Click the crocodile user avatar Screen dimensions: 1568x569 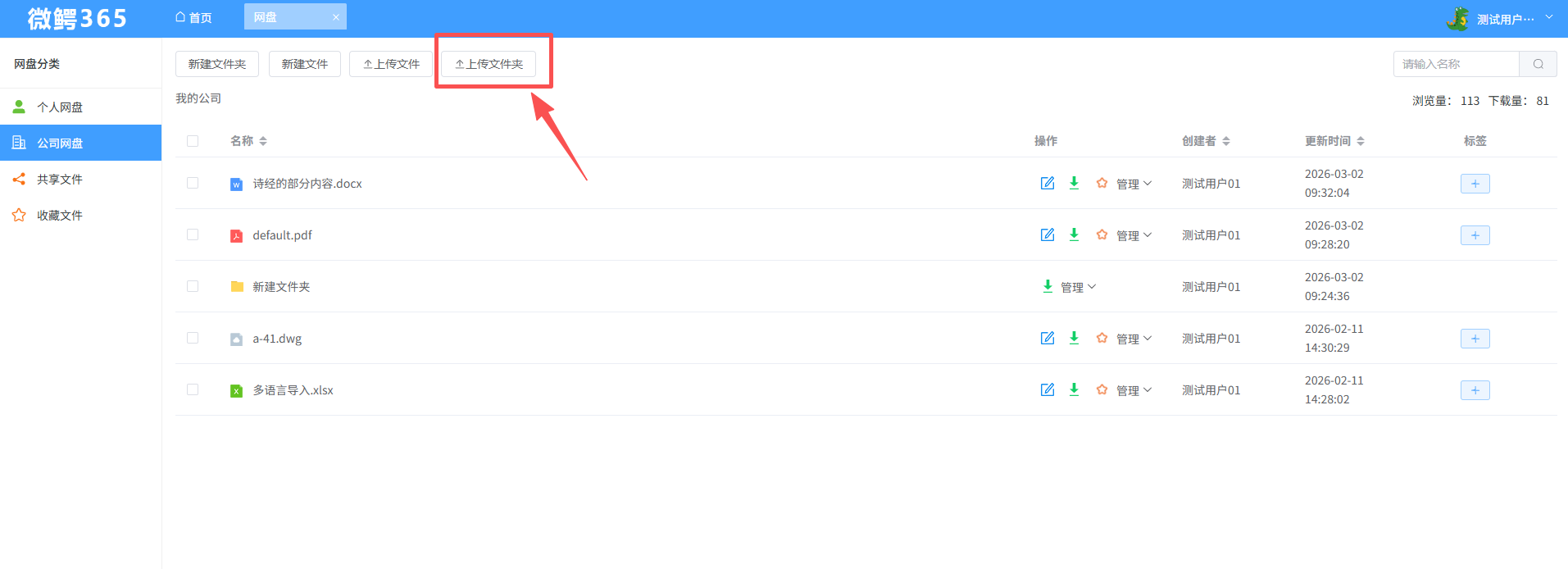point(1458,18)
